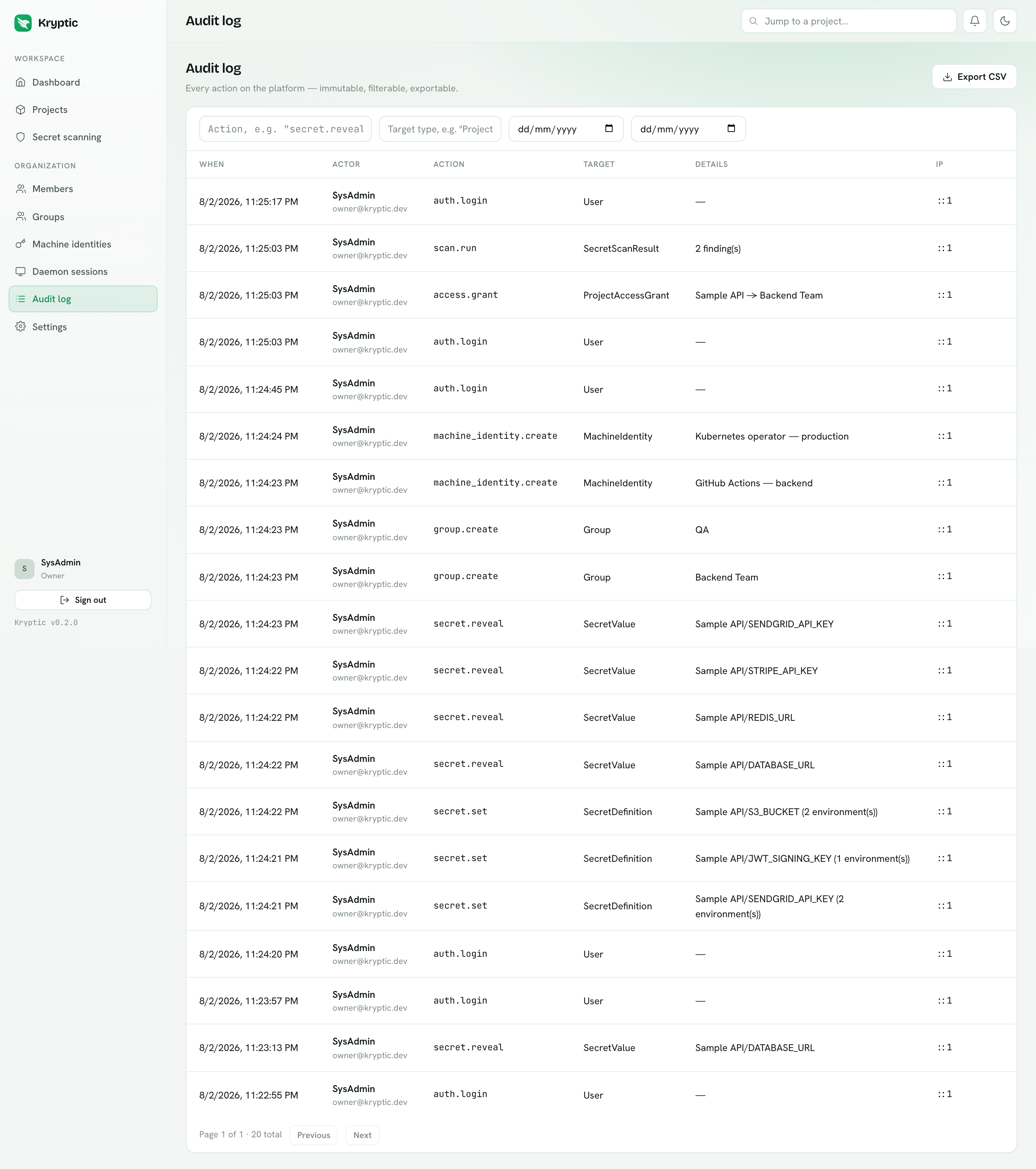Click the search magnifier icon
Image resolution: width=1036 pixels, height=1169 pixels.
click(753, 21)
